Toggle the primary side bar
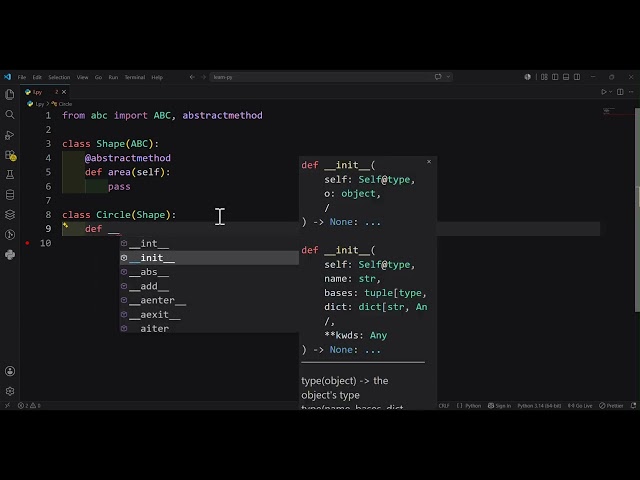The height and width of the screenshot is (480, 640). point(555,77)
